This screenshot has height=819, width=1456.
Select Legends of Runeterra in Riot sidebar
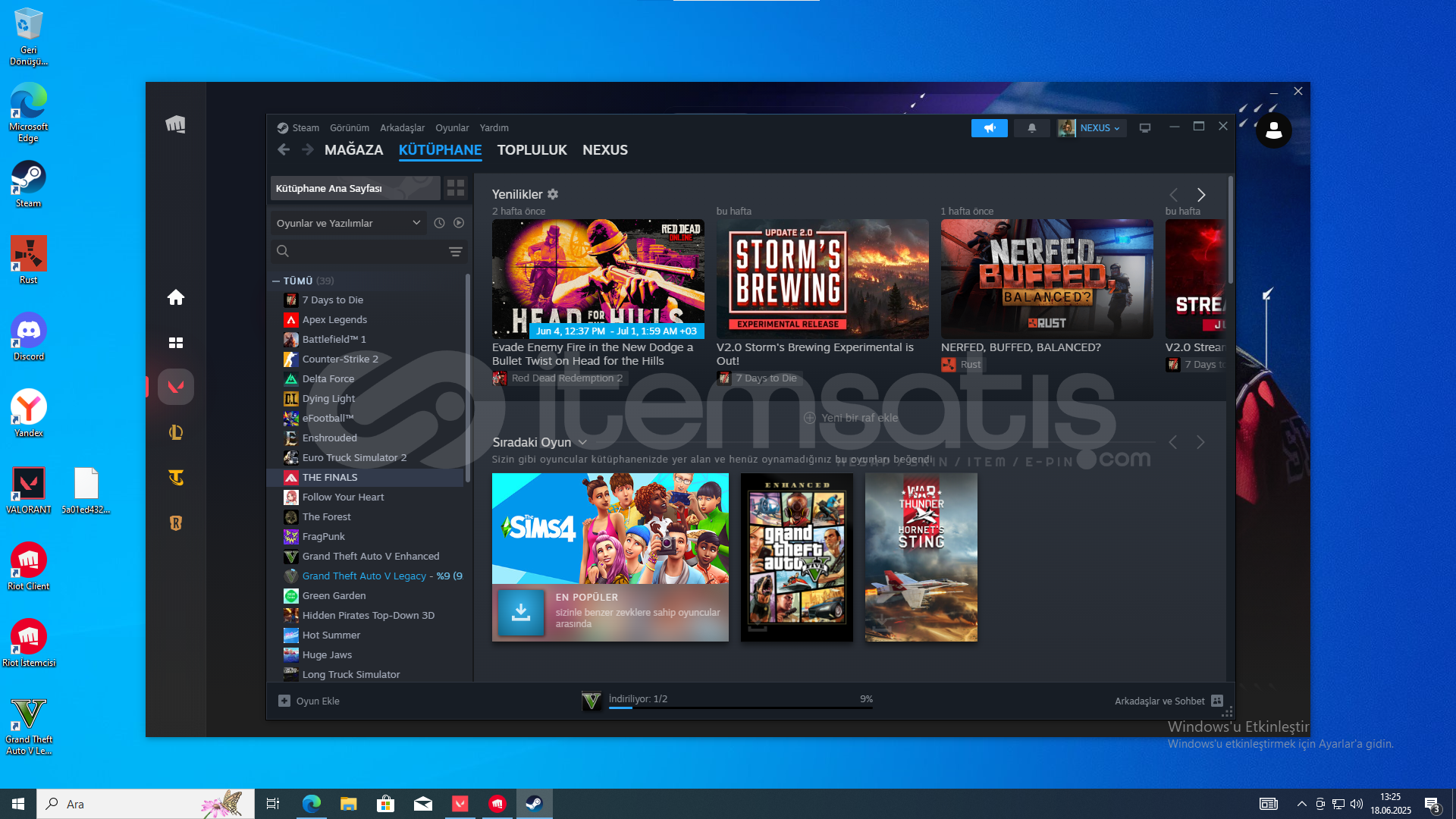tap(176, 522)
